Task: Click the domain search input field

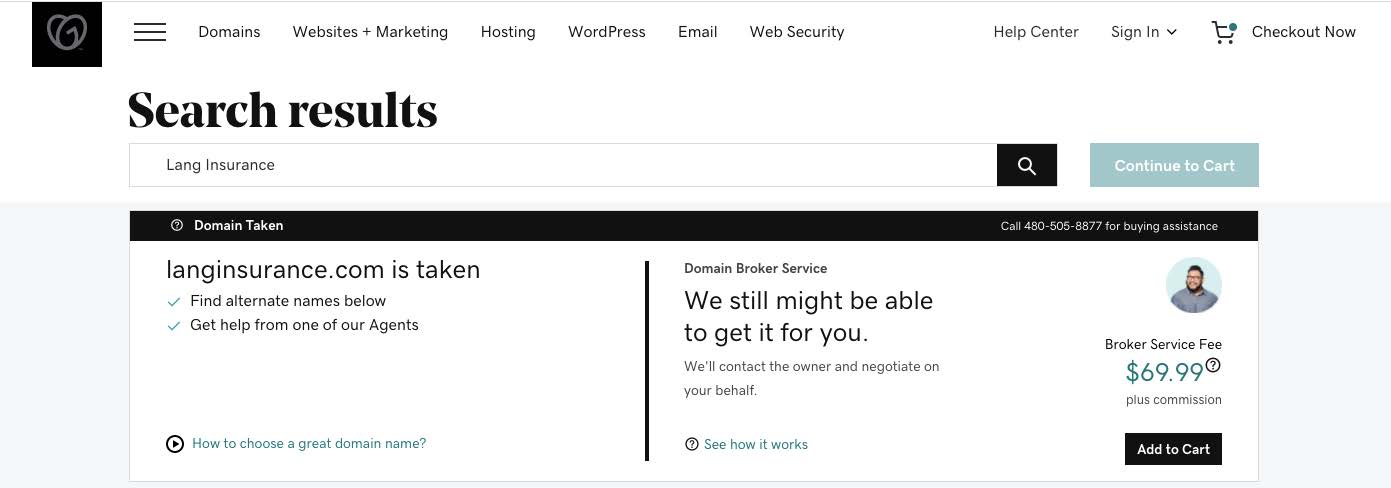Action: point(562,166)
